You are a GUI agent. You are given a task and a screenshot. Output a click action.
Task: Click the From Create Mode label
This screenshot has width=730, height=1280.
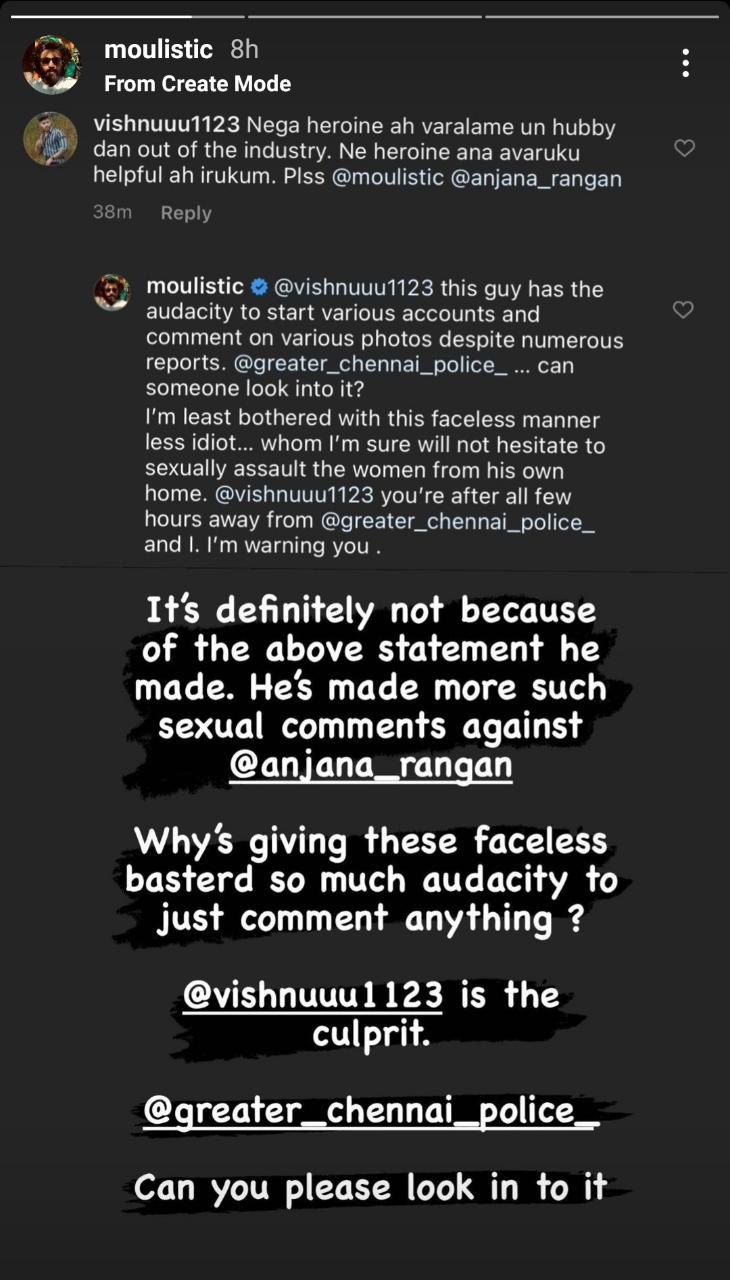197,84
